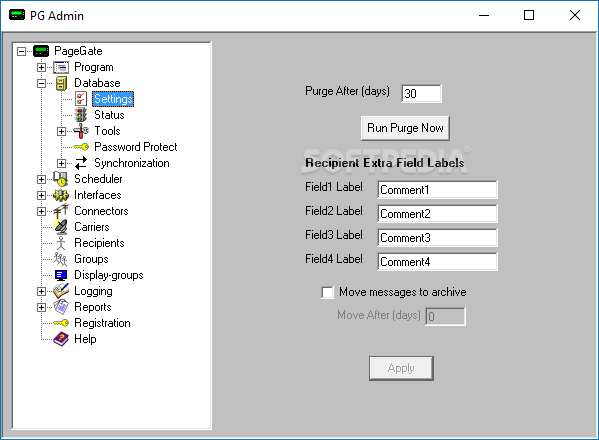Image resolution: width=599 pixels, height=440 pixels.
Task: Select the Connectors tree label
Action: pos(101,211)
